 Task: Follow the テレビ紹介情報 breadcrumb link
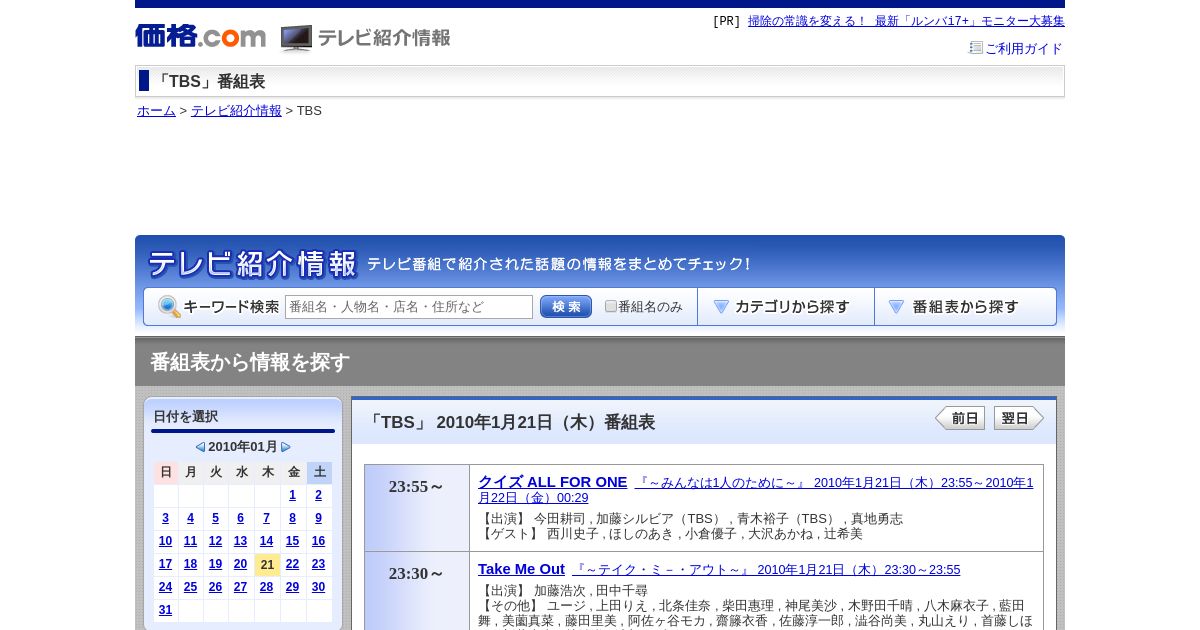click(x=236, y=111)
